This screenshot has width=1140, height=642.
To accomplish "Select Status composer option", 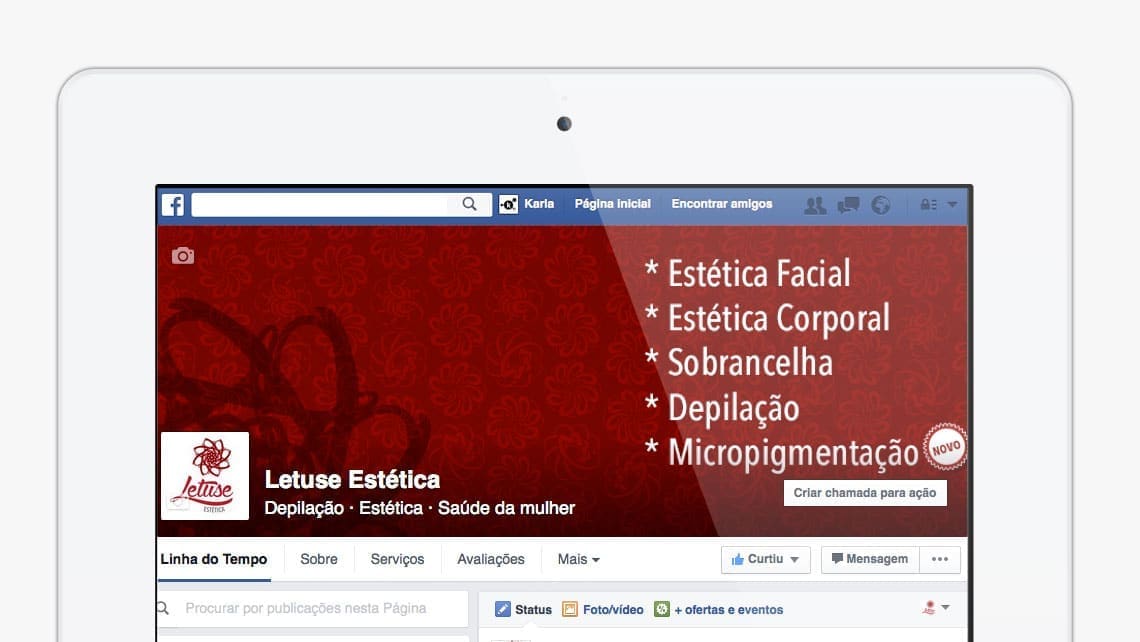I will [x=523, y=609].
